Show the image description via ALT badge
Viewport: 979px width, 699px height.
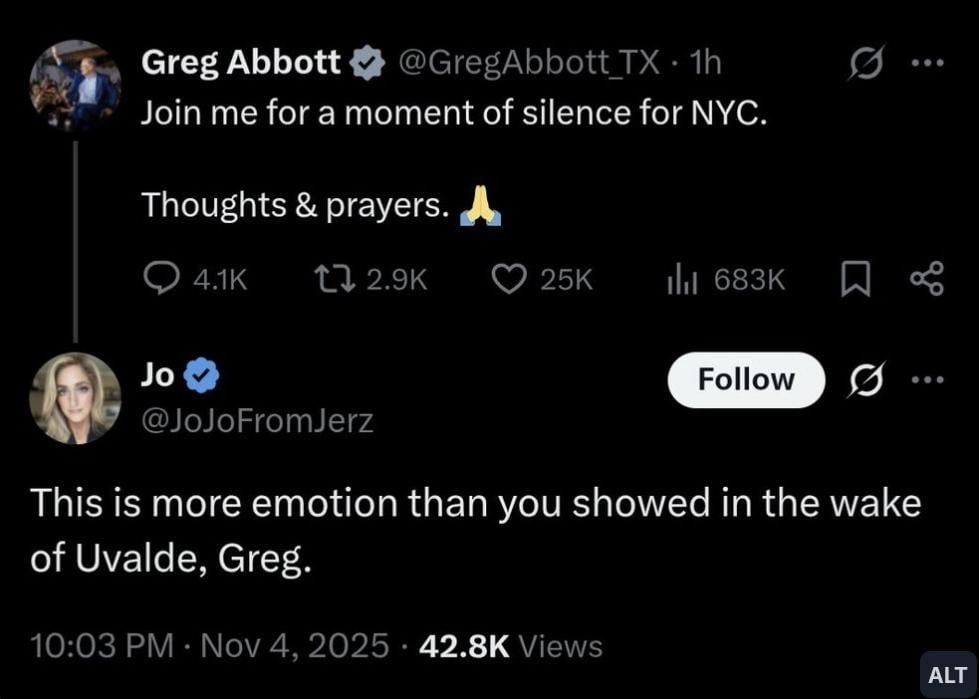coord(946,675)
